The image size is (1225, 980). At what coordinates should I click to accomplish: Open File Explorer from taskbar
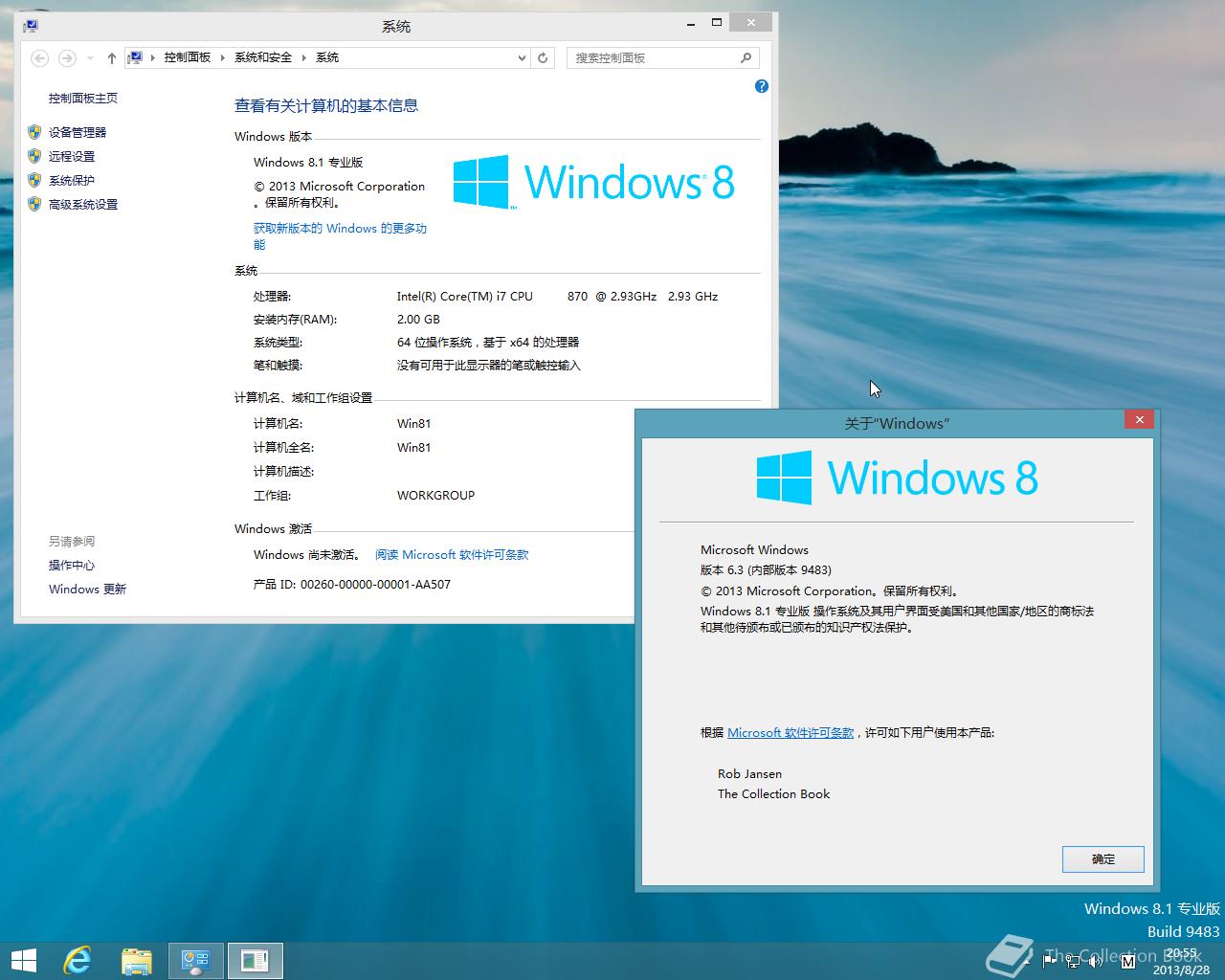tap(137, 961)
